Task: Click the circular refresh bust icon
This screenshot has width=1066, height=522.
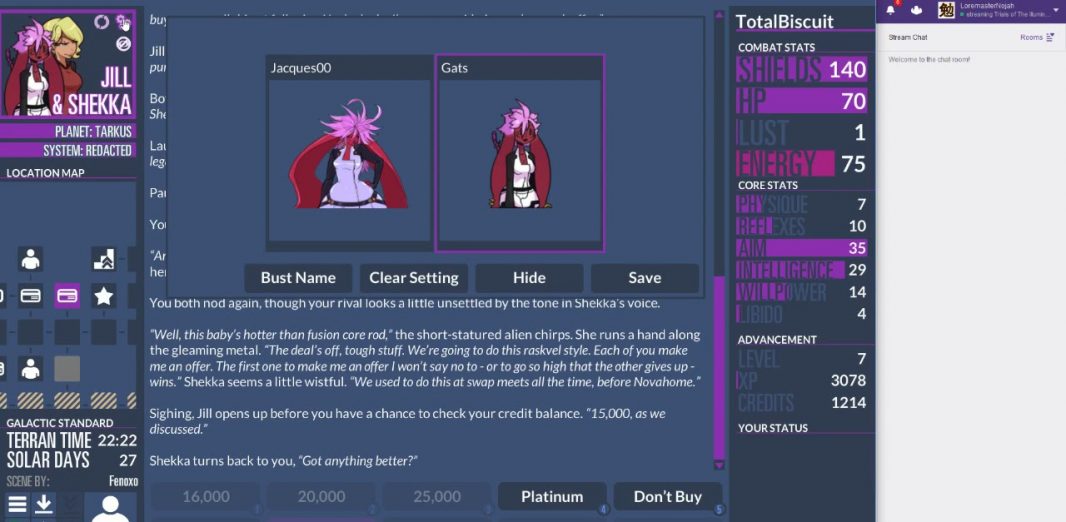Action: click(101, 22)
